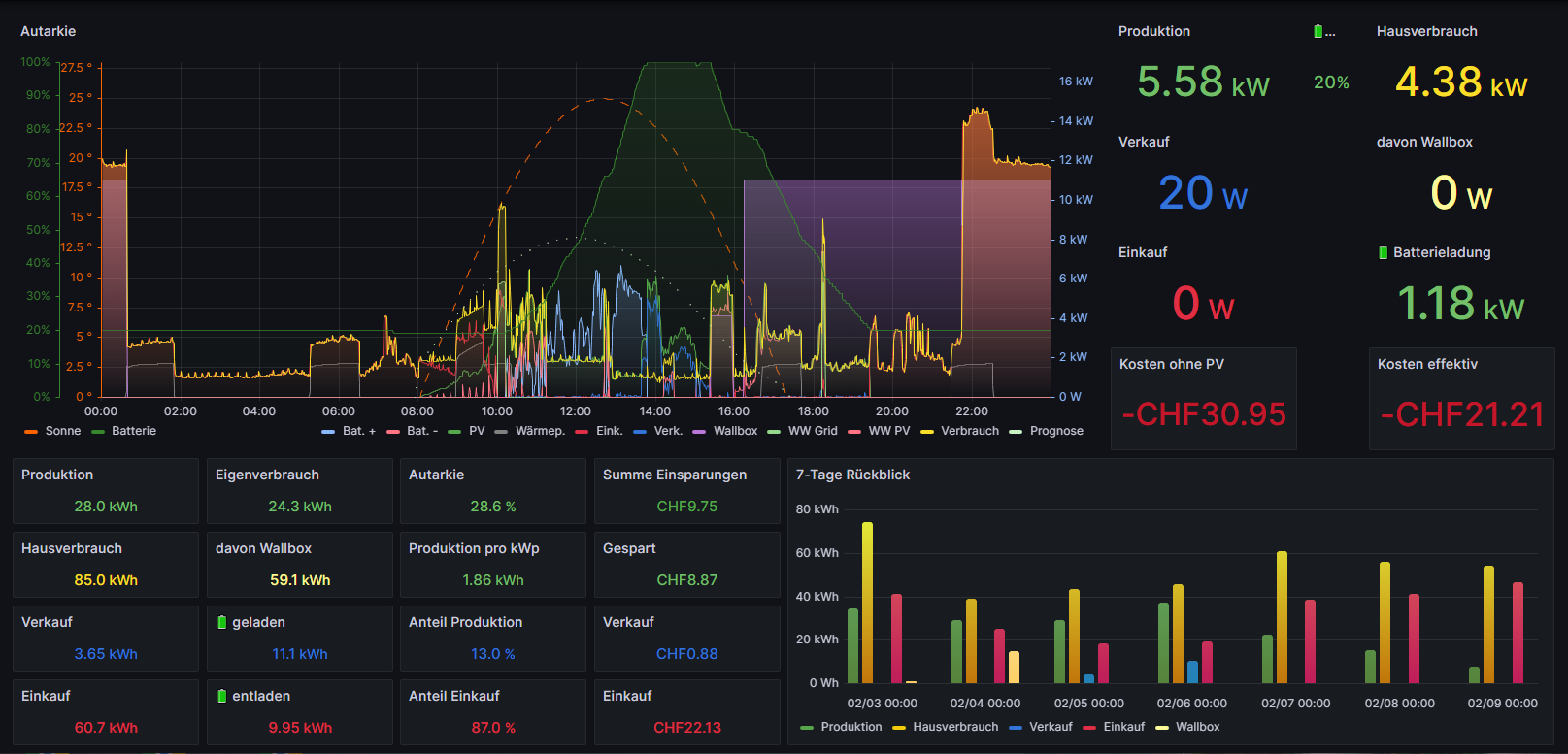The image size is (1568, 754).
Task: Click the truncated battery icon above 20%
Action: click(x=1318, y=31)
